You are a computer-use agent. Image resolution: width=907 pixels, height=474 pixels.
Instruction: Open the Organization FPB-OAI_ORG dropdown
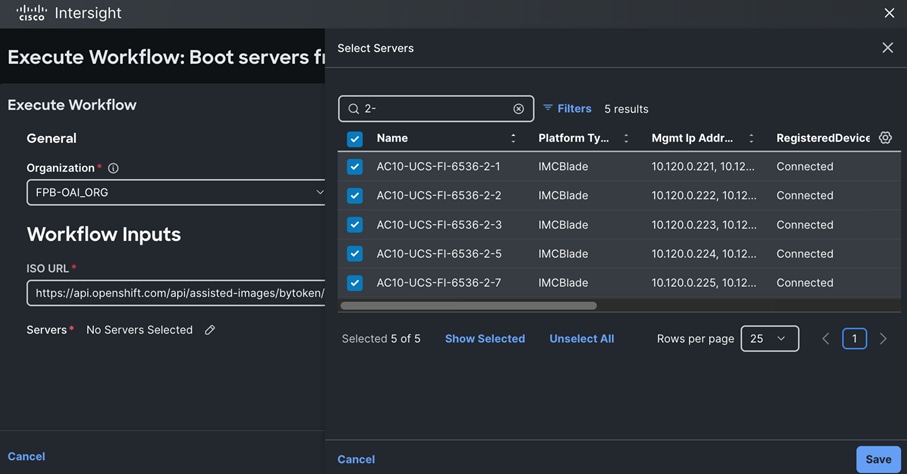point(176,192)
